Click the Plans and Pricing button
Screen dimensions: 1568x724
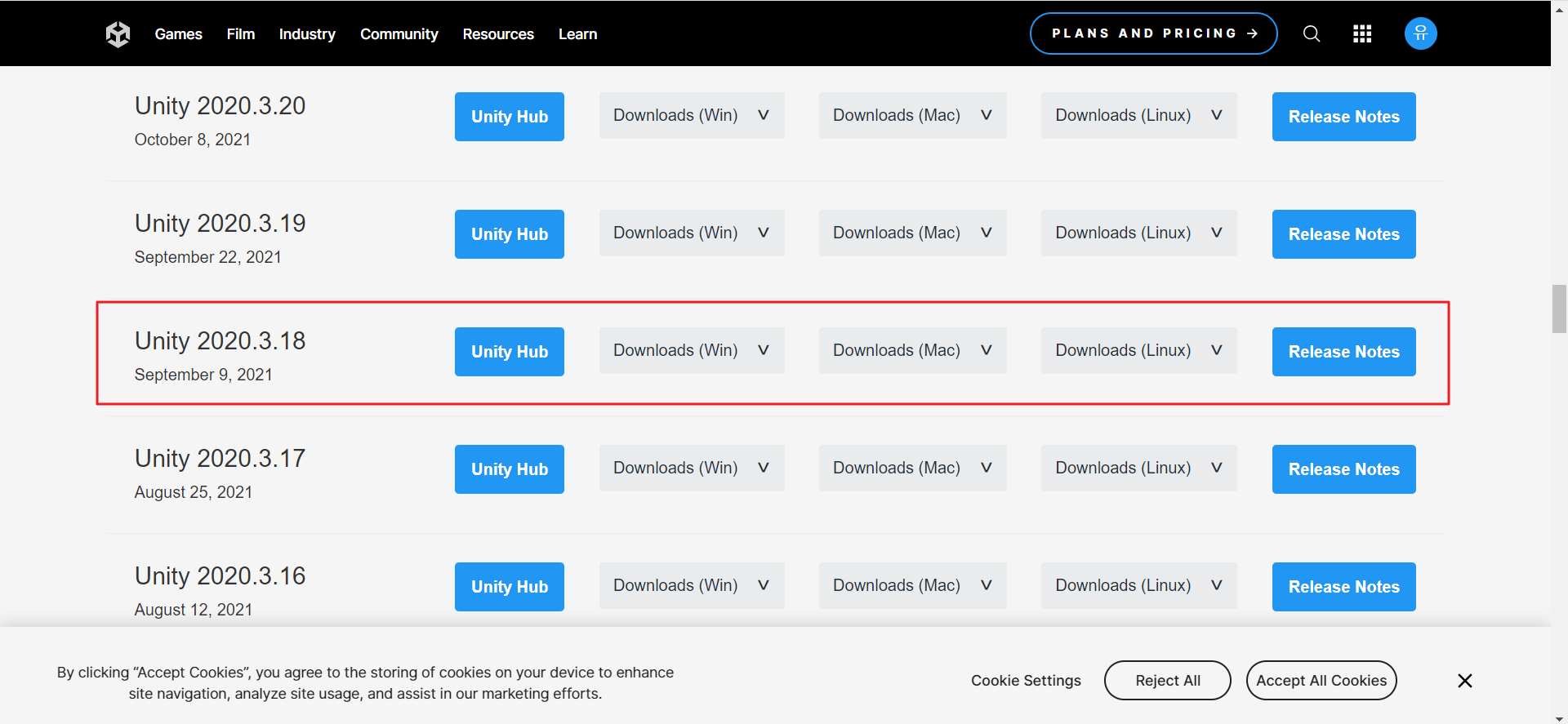1154,33
